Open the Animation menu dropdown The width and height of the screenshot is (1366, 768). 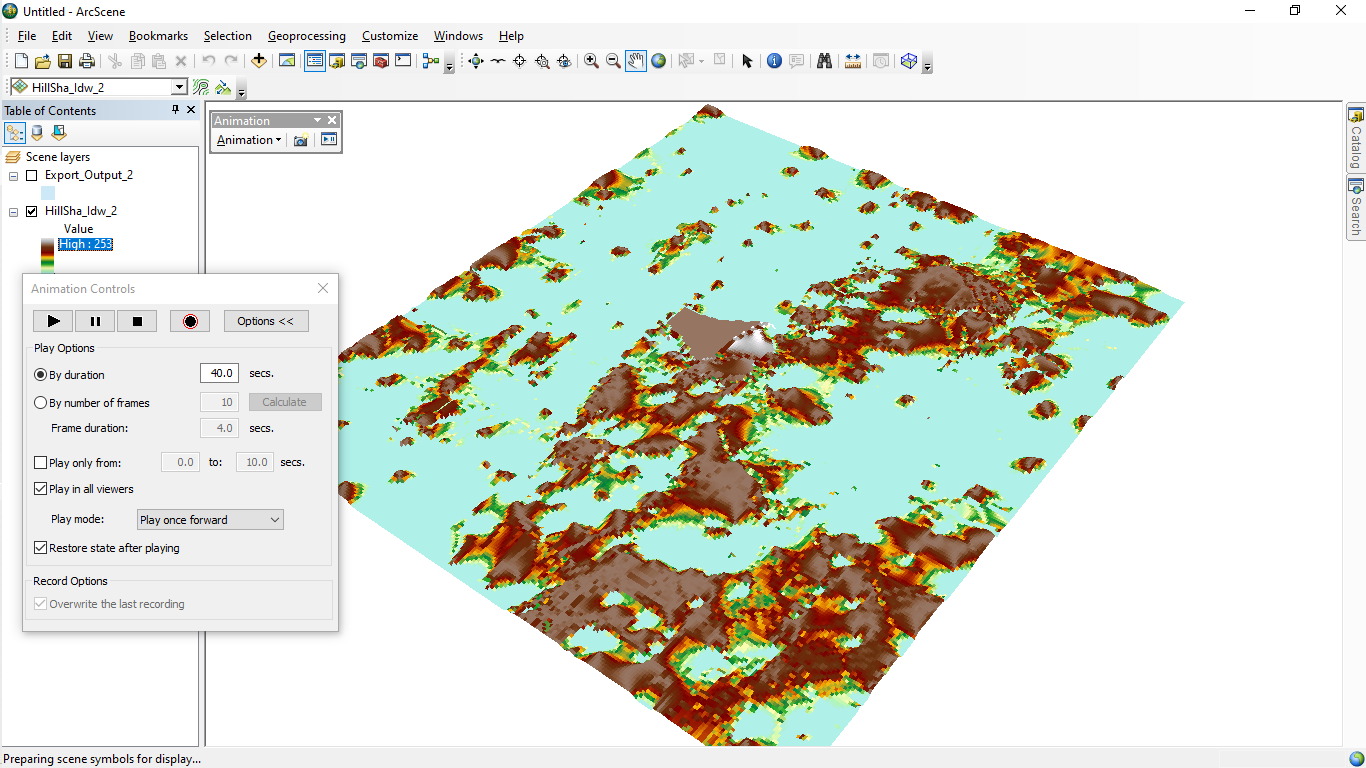pyautogui.click(x=248, y=140)
